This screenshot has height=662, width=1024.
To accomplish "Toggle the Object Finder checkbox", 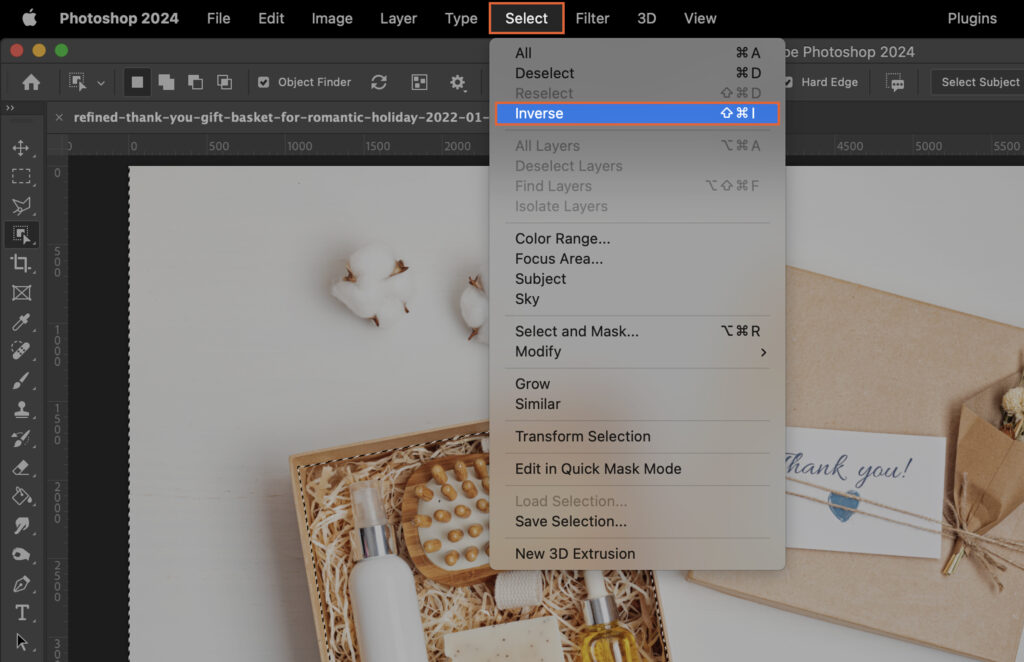I will pyautogui.click(x=262, y=82).
